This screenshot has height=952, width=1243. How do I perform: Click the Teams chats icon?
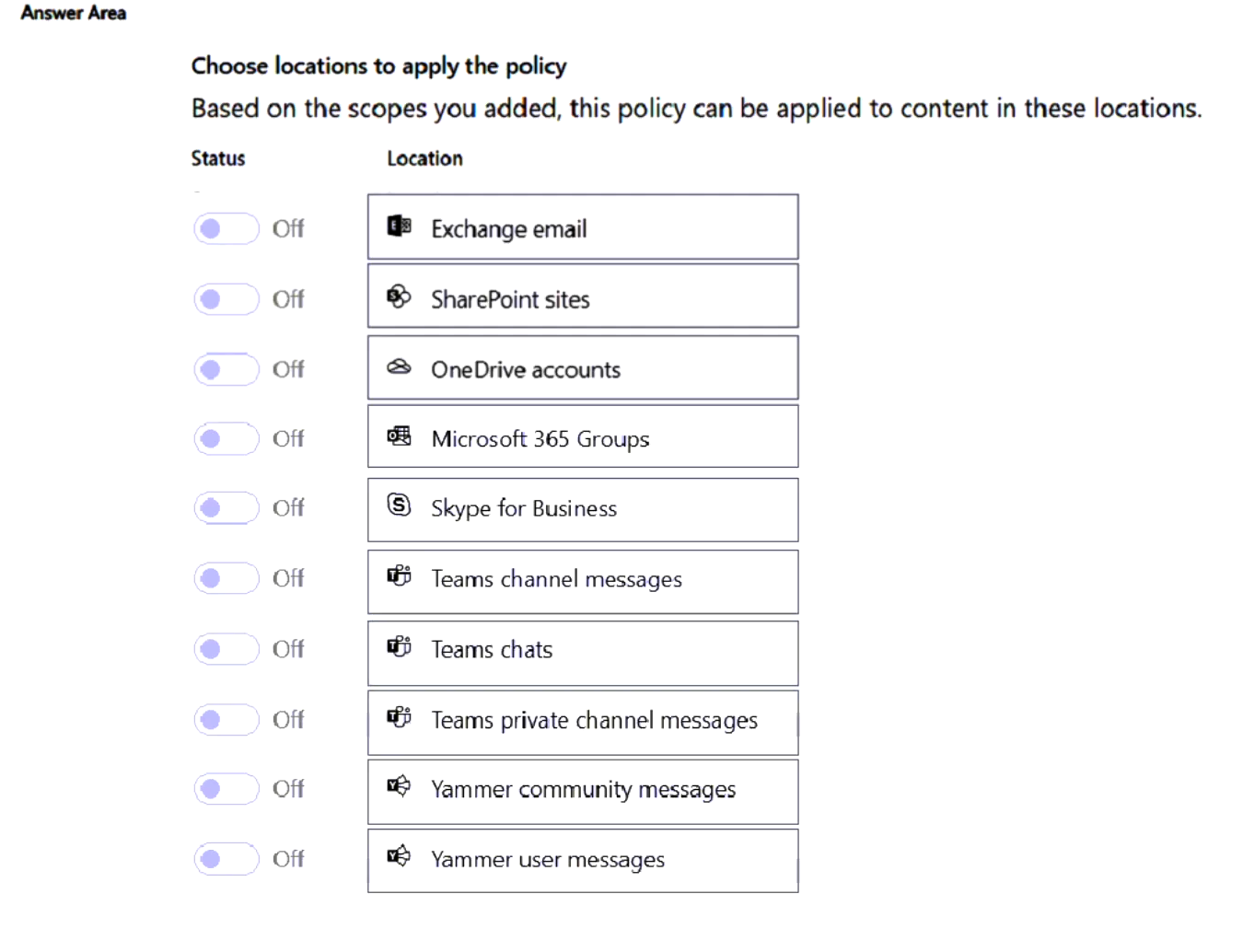click(399, 645)
